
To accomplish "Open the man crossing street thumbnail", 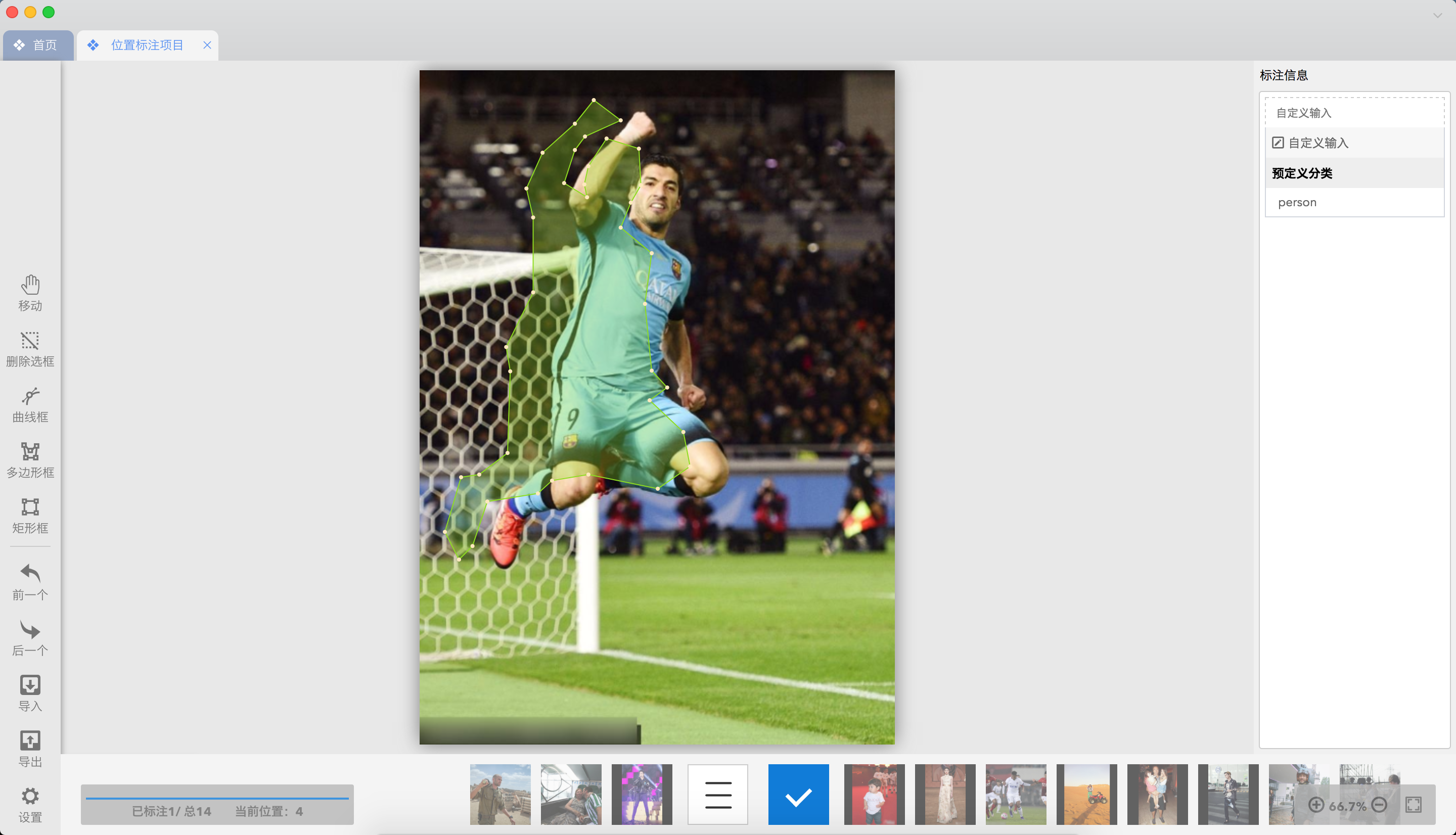I will coord(1228,794).
